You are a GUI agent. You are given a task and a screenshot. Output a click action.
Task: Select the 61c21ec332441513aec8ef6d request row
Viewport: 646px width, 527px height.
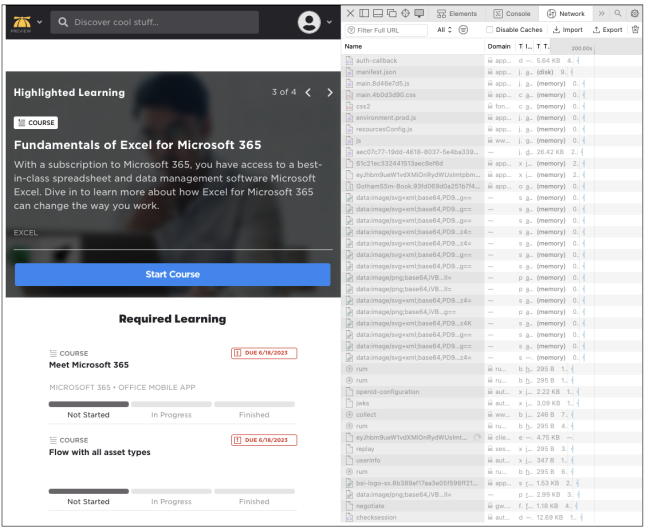pos(492,164)
